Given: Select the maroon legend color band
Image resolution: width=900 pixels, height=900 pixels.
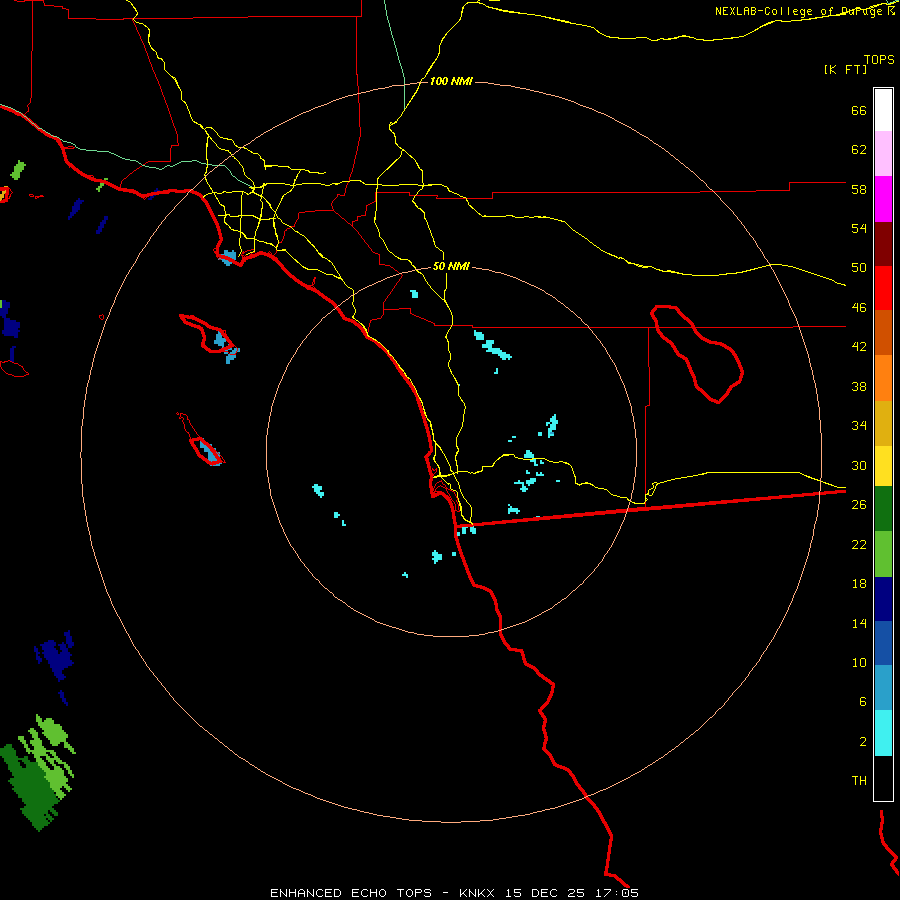Looking at the screenshot, I should [x=883, y=244].
